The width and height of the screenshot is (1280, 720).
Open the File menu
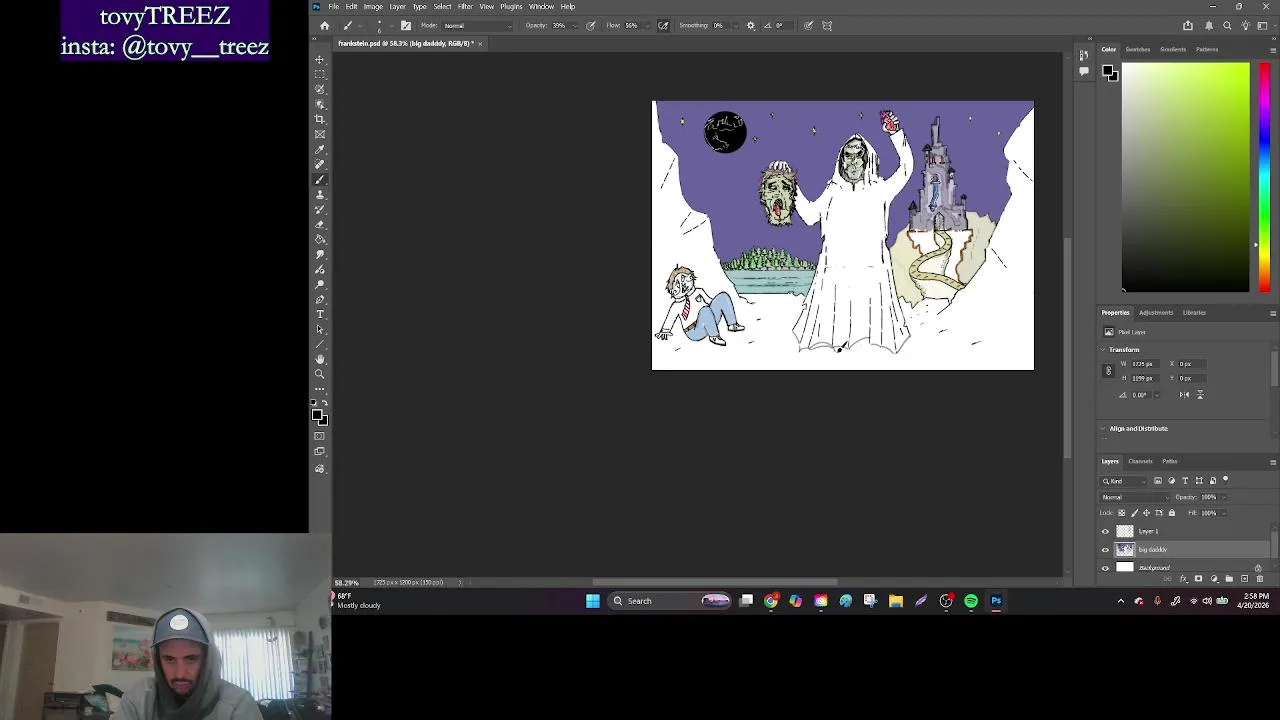[x=334, y=7]
